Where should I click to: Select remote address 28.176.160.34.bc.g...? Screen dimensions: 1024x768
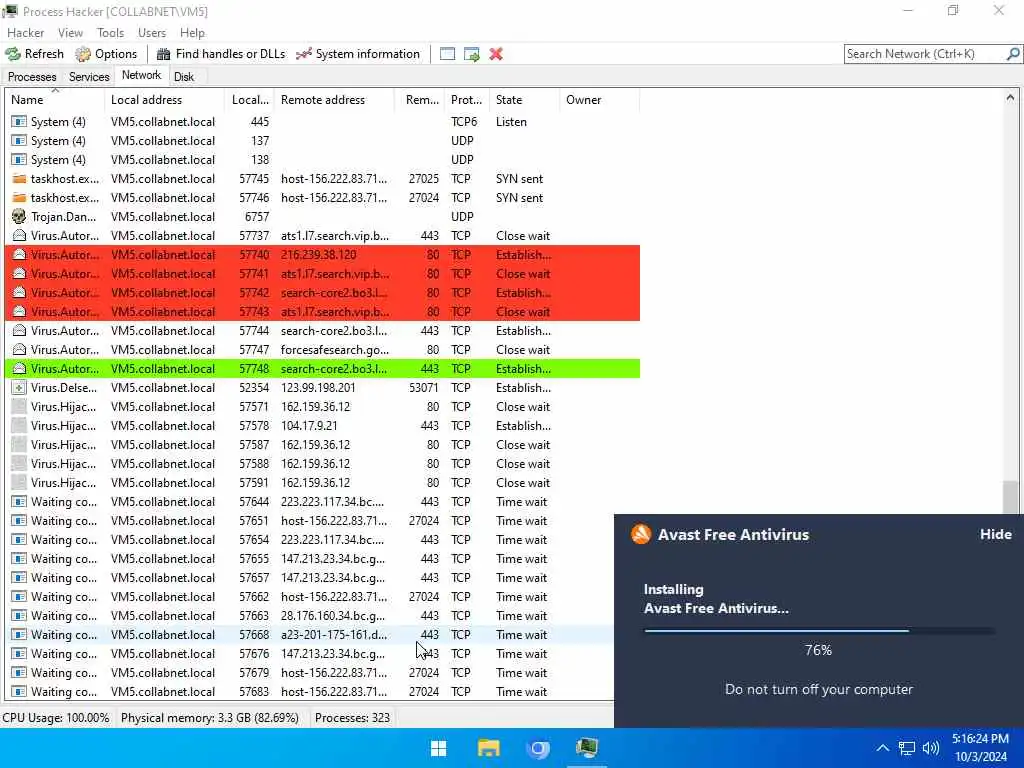point(332,616)
